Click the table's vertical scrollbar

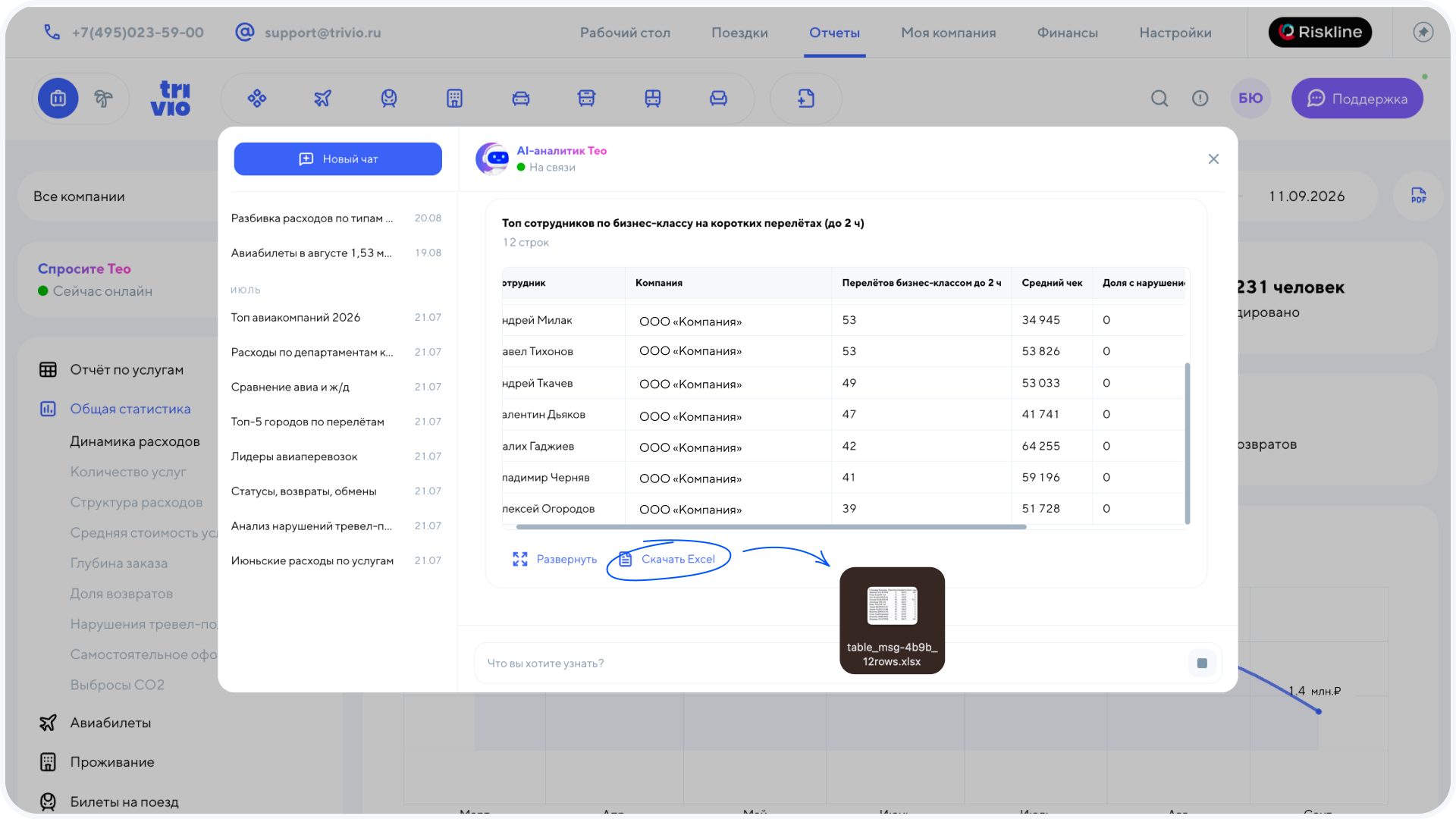click(1187, 444)
